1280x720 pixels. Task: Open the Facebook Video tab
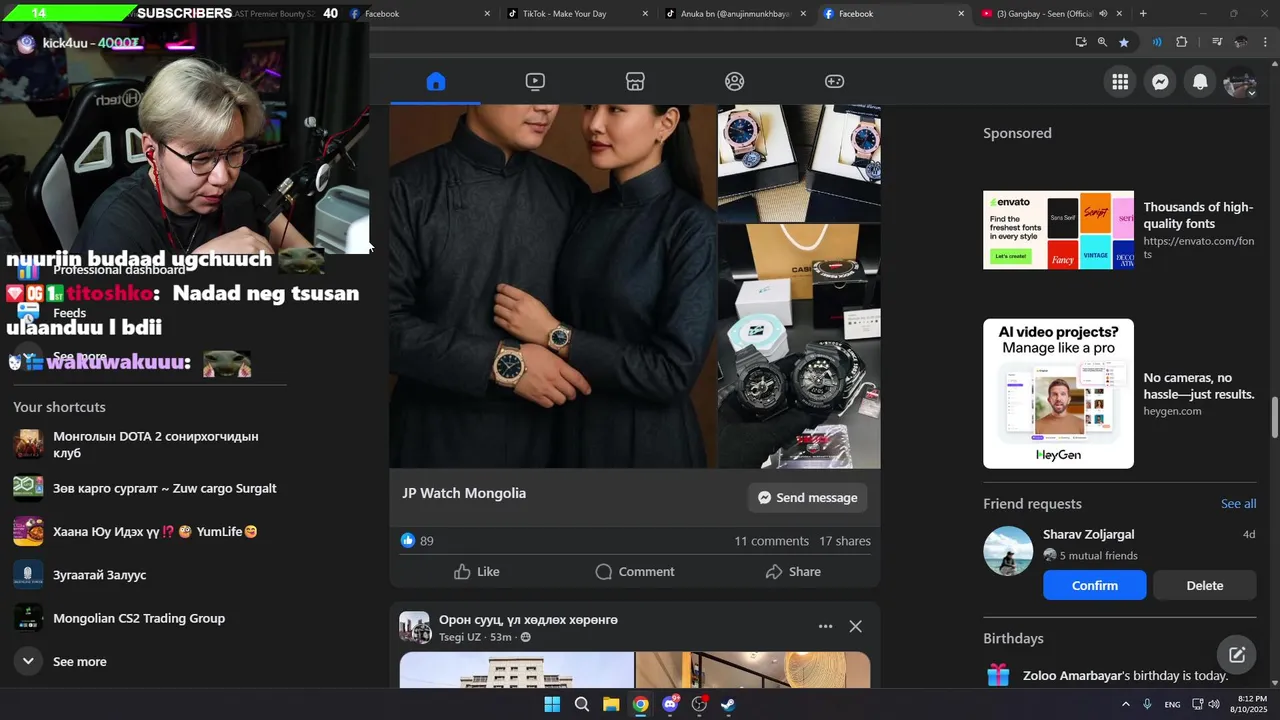click(535, 82)
